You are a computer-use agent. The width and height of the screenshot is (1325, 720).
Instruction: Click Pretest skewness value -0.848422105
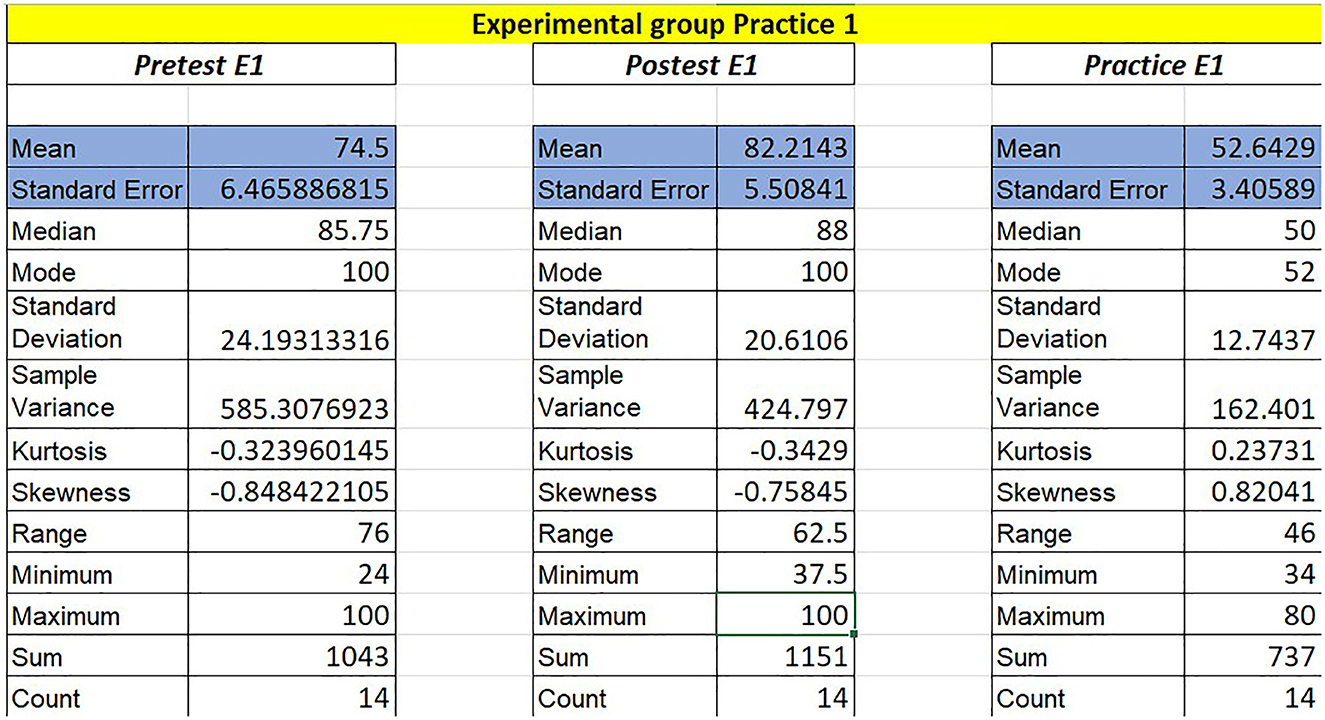(292, 492)
